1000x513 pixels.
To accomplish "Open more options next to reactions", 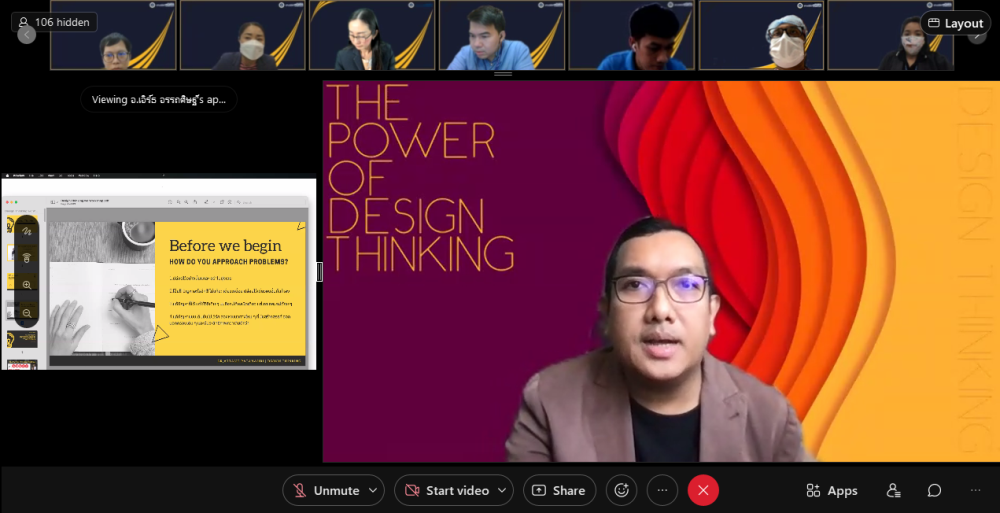I will (x=662, y=490).
